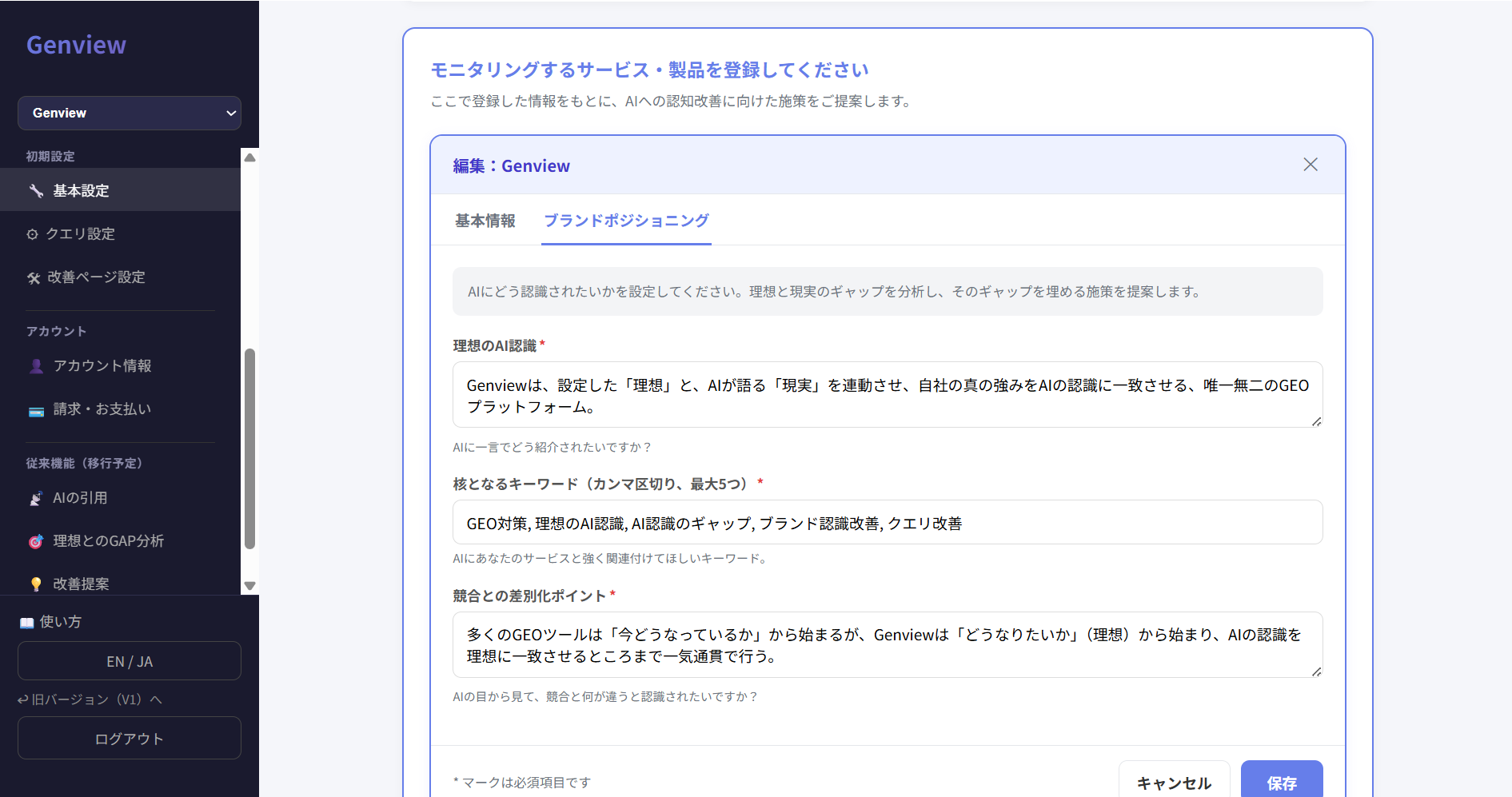Click the lightbulb icon beside 改善提案
The image size is (1512, 797).
point(36,584)
